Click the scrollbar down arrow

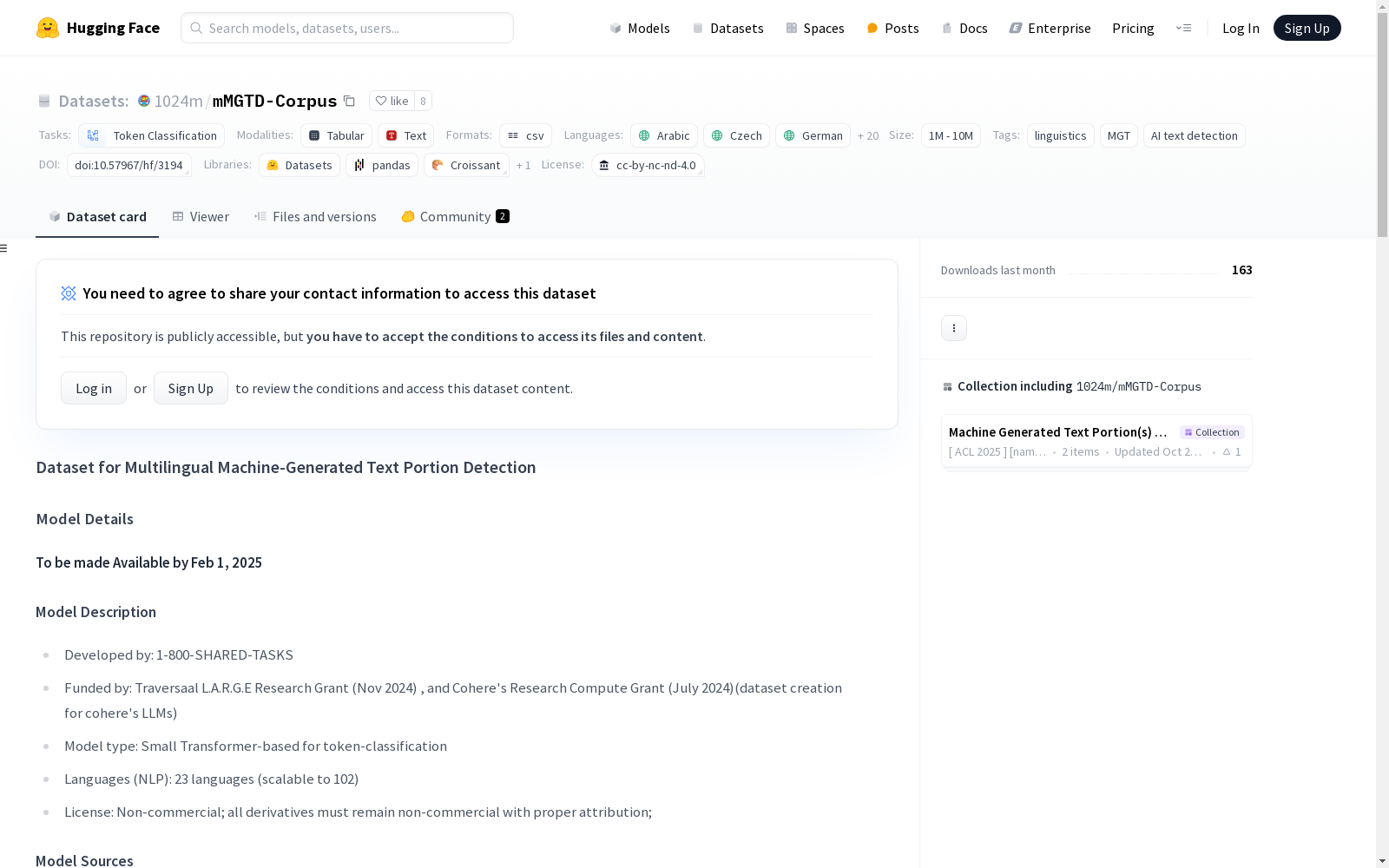pyautogui.click(x=1382, y=861)
